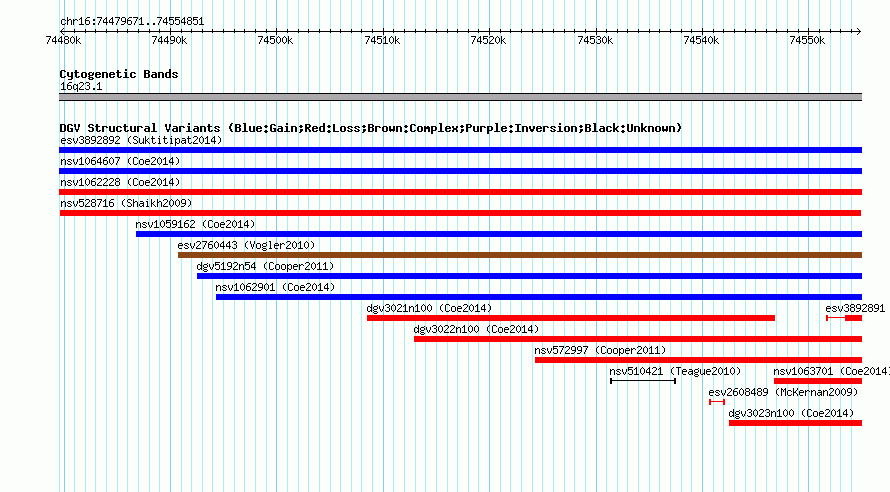890x492 pixels.
Task: Click the red bar under nsv528716
Action: click(x=460, y=213)
